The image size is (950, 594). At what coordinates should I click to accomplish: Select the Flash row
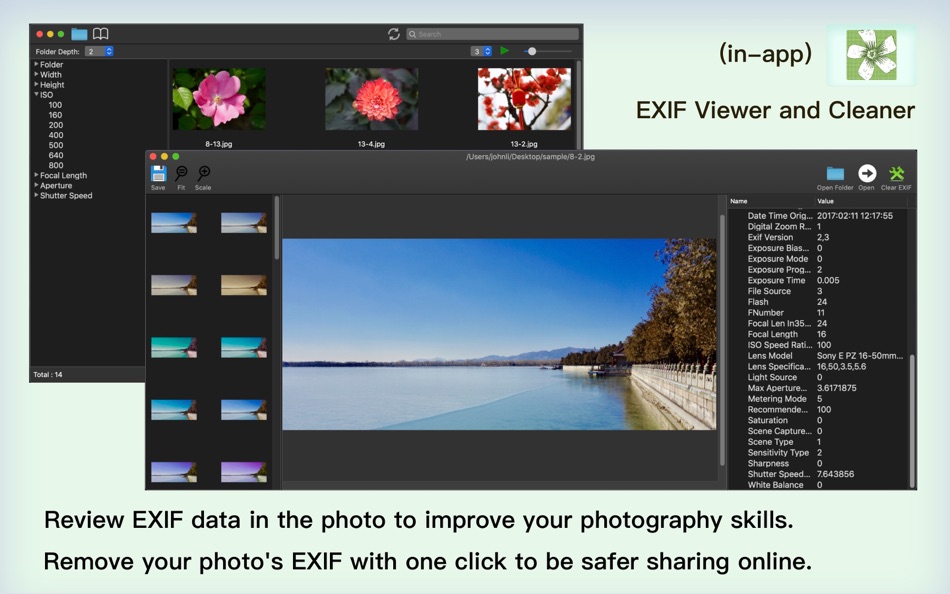click(x=821, y=302)
